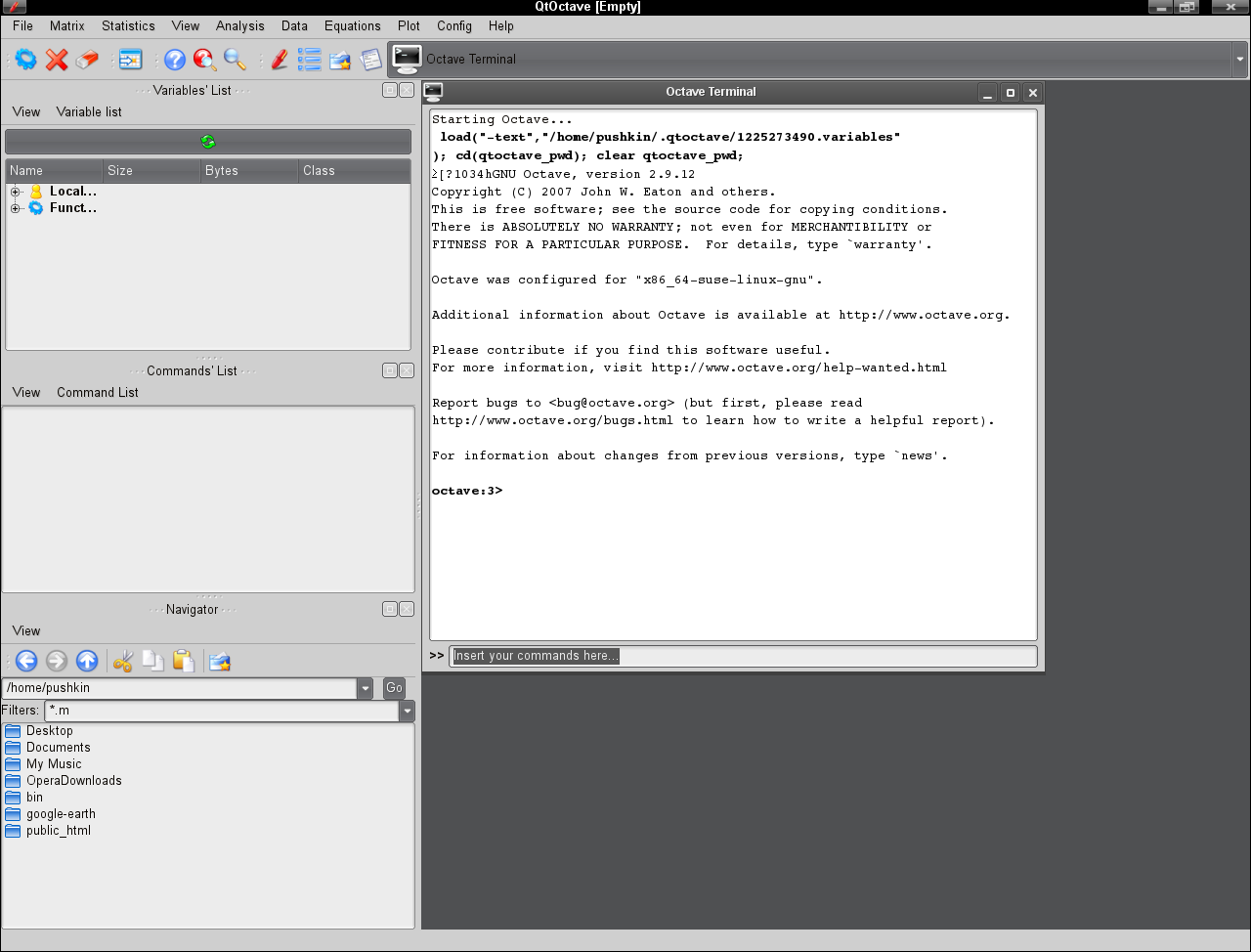Click the Navigator toolbar folder-with-star icon
1251x952 pixels.
[x=220, y=662]
